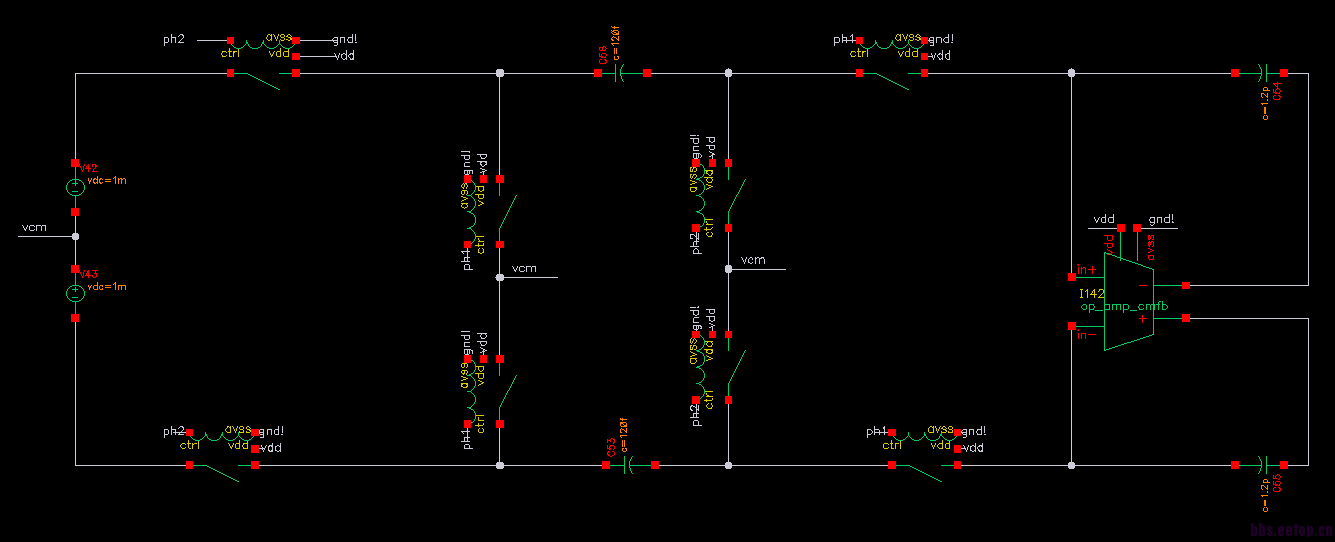Click the gnd! label on V42's ph2 switch

[x=344, y=39]
